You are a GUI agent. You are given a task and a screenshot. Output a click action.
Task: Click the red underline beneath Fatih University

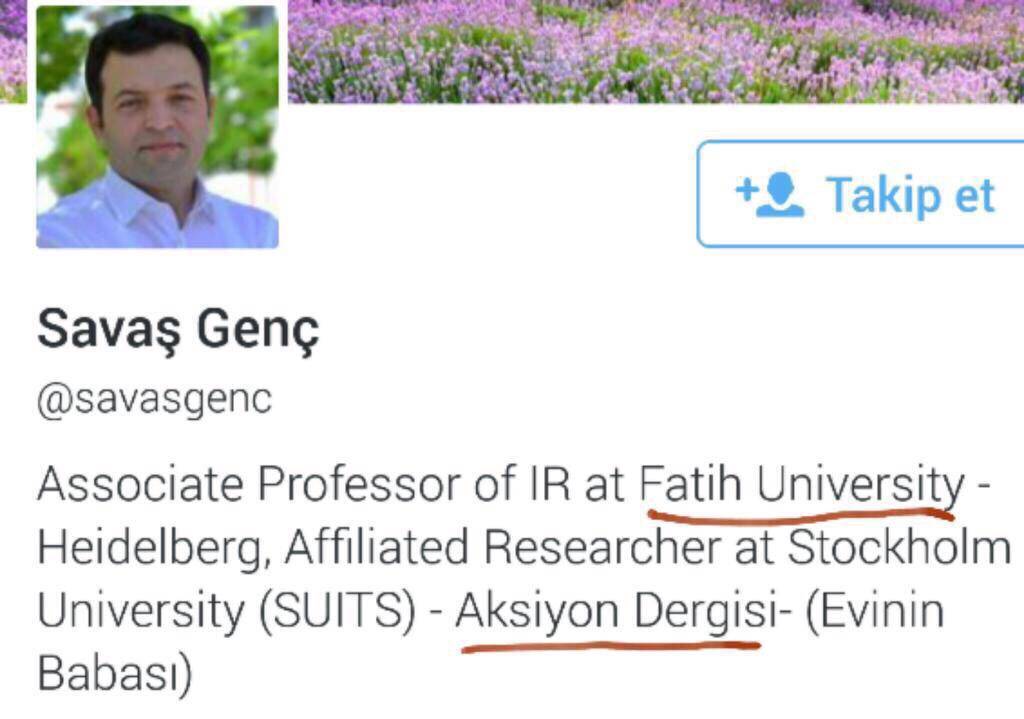pos(801,516)
